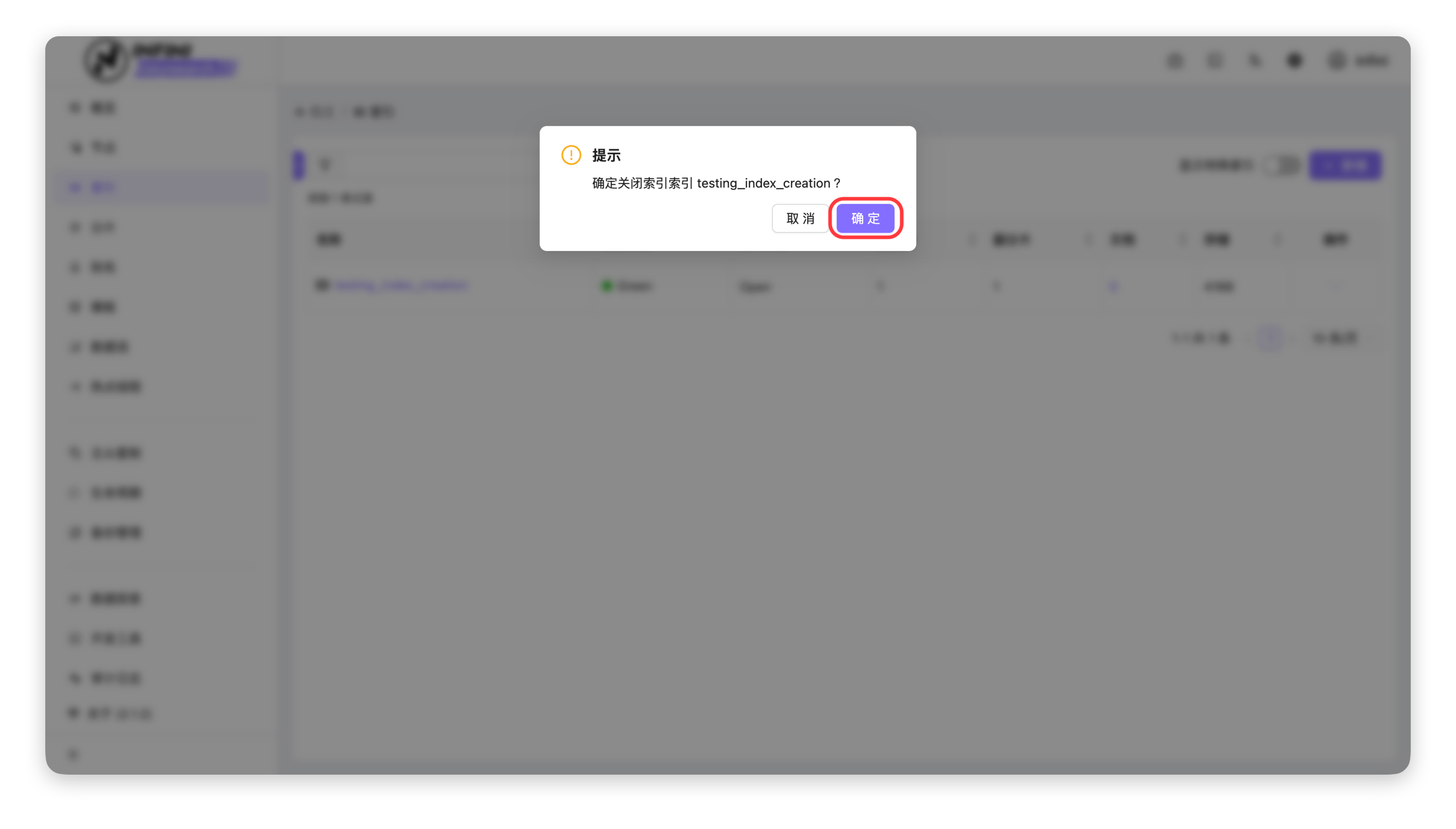Cancel the dialog with 取消 button

800,218
